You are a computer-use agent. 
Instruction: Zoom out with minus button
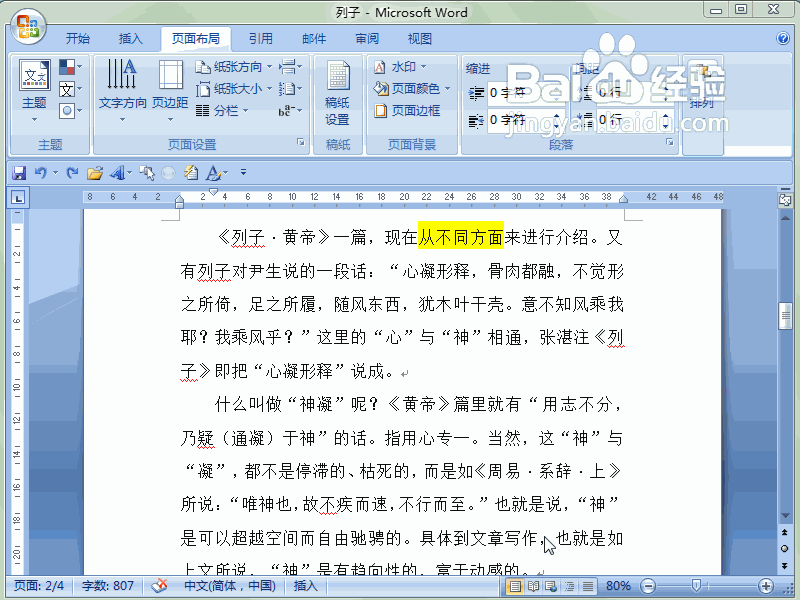tap(648, 586)
